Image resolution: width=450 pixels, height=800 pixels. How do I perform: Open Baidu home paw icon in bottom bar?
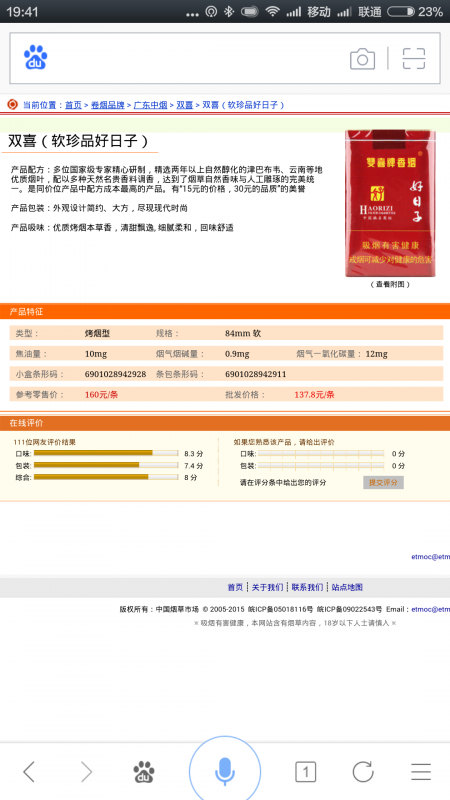click(144, 772)
